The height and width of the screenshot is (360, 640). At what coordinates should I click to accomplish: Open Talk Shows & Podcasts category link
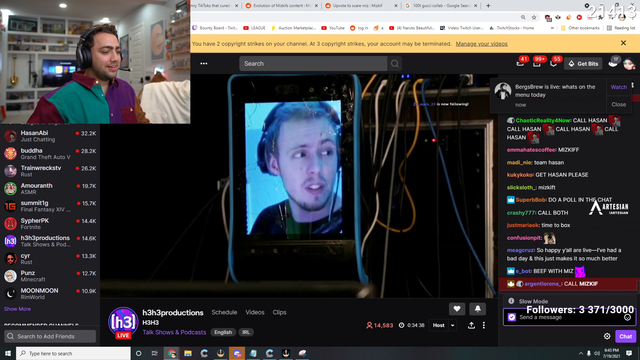click(174, 332)
